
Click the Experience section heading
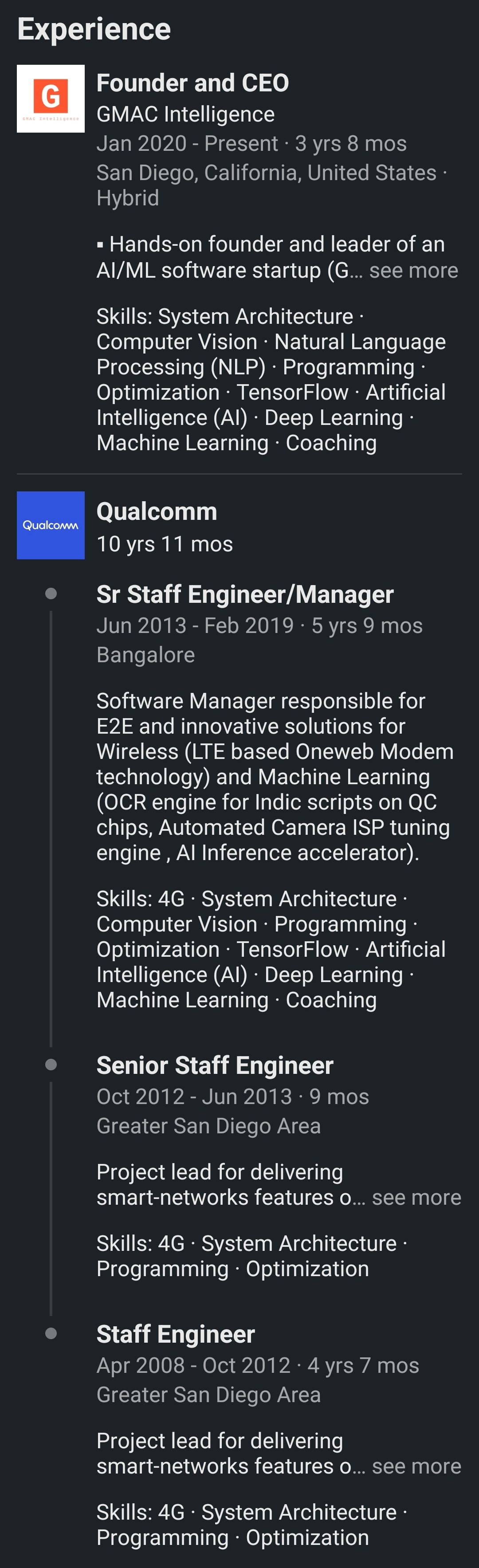tap(94, 29)
